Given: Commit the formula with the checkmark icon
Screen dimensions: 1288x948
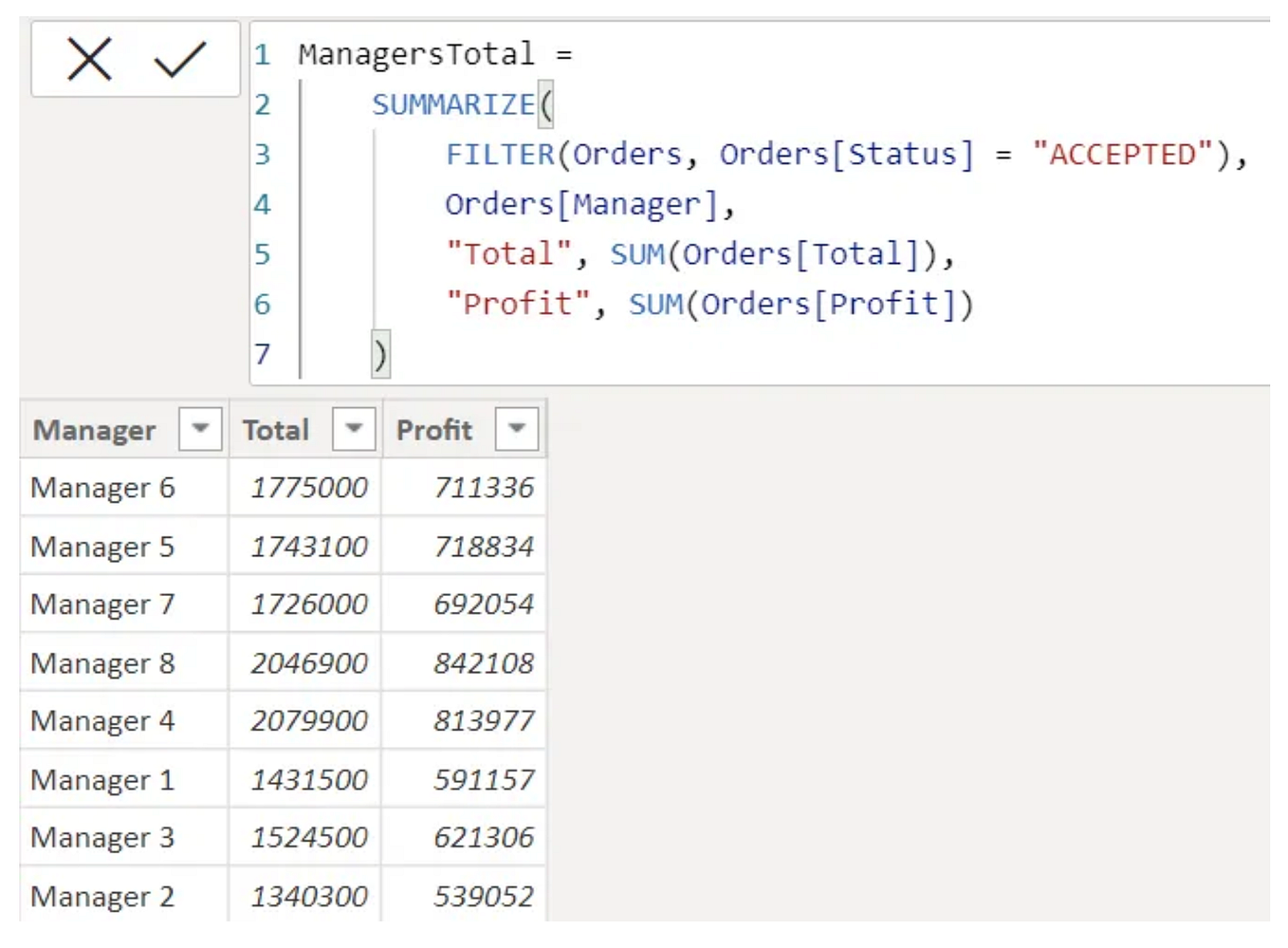Looking at the screenshot, I should [x=179, y=60].
